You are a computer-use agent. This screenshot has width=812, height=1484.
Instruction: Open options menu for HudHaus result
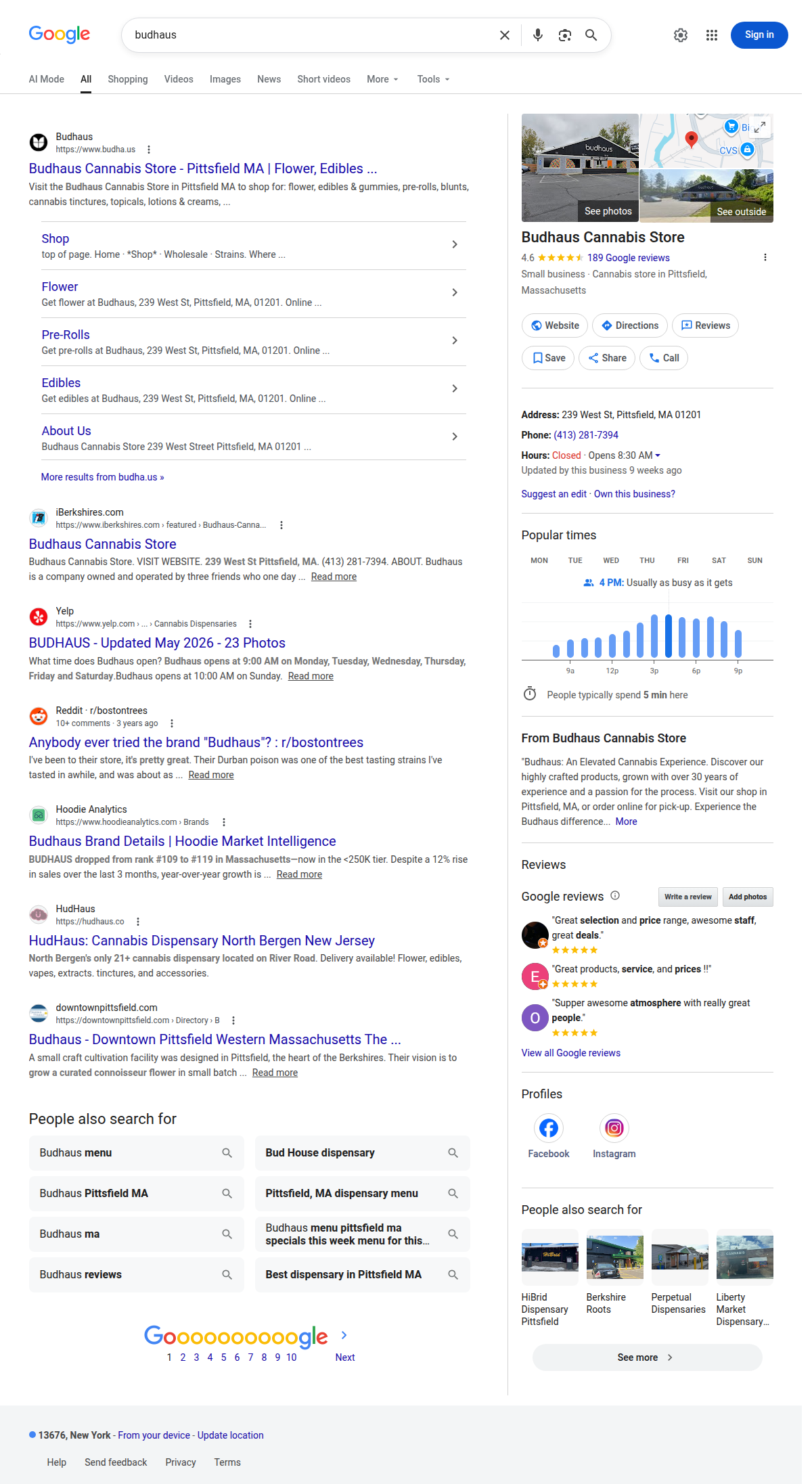click(x=138, y=922)
